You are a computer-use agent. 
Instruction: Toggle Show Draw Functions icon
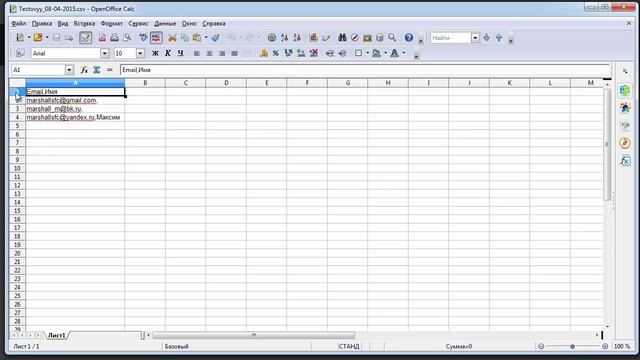[x=326, y=38]
